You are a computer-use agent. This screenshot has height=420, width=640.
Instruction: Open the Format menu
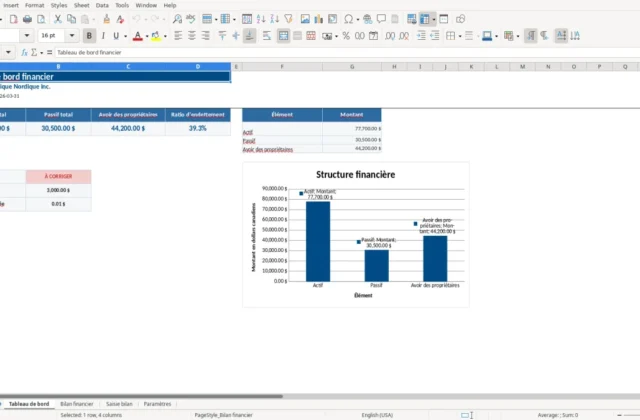[x=34, y=5]
